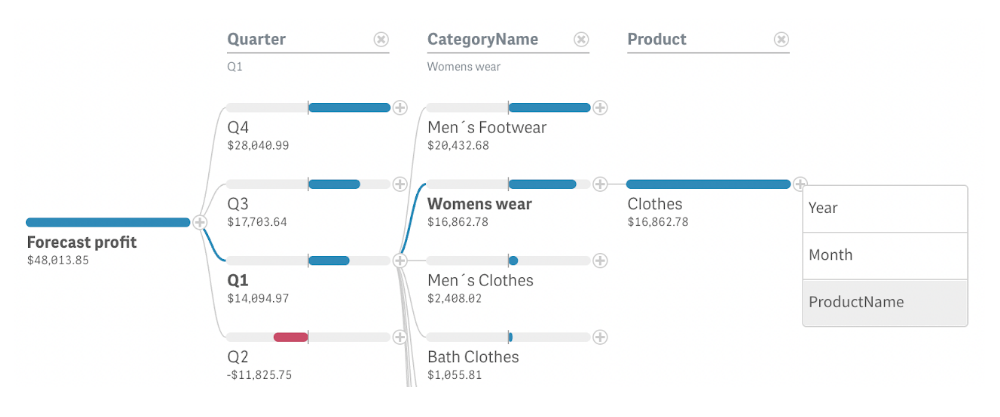The image size is (1000, 417).
Task: Remove the Product dimension with its X icon
Action: click(781, 40)
